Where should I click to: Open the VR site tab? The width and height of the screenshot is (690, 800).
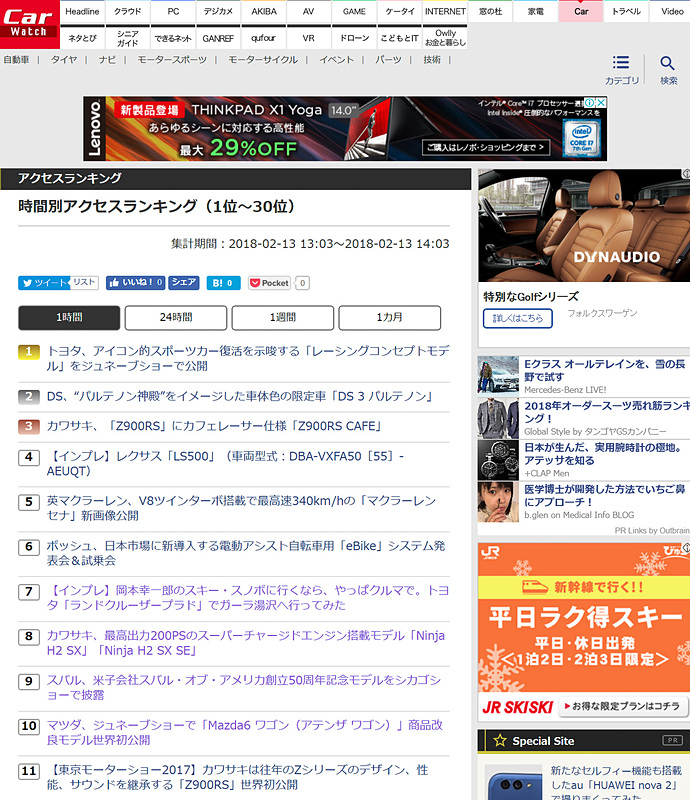pos(309,38)
